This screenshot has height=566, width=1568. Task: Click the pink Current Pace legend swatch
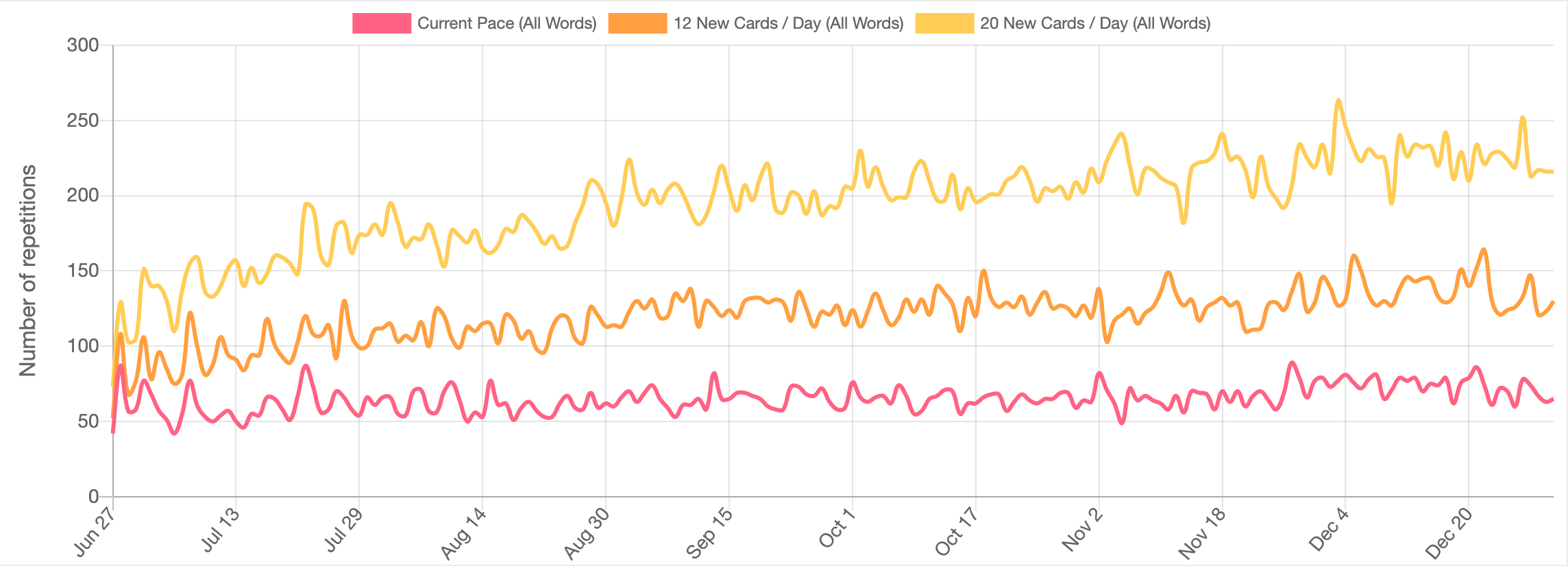click(381, 23)
